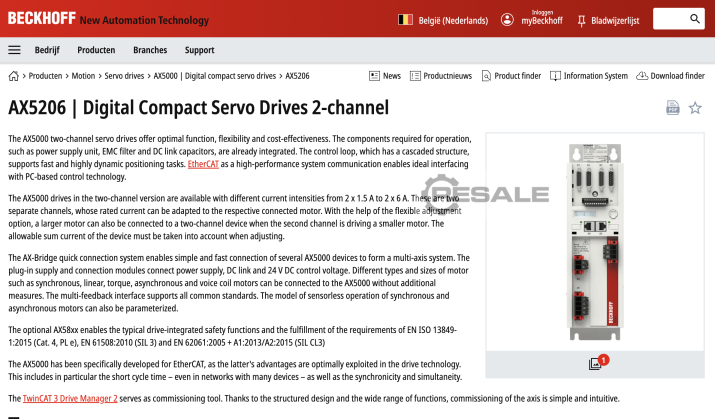Open the Product finder link

pyautogui.click(x=518, y=76)
